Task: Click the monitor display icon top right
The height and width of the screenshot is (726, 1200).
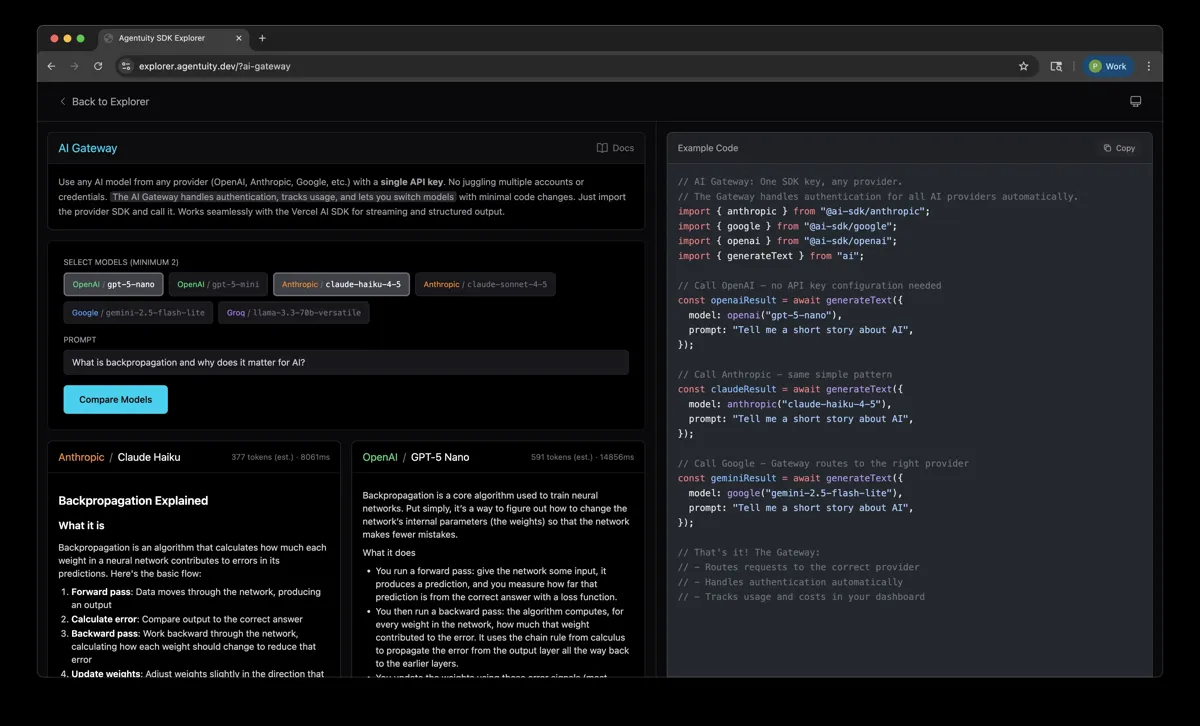Action: tap(1135, 101)
